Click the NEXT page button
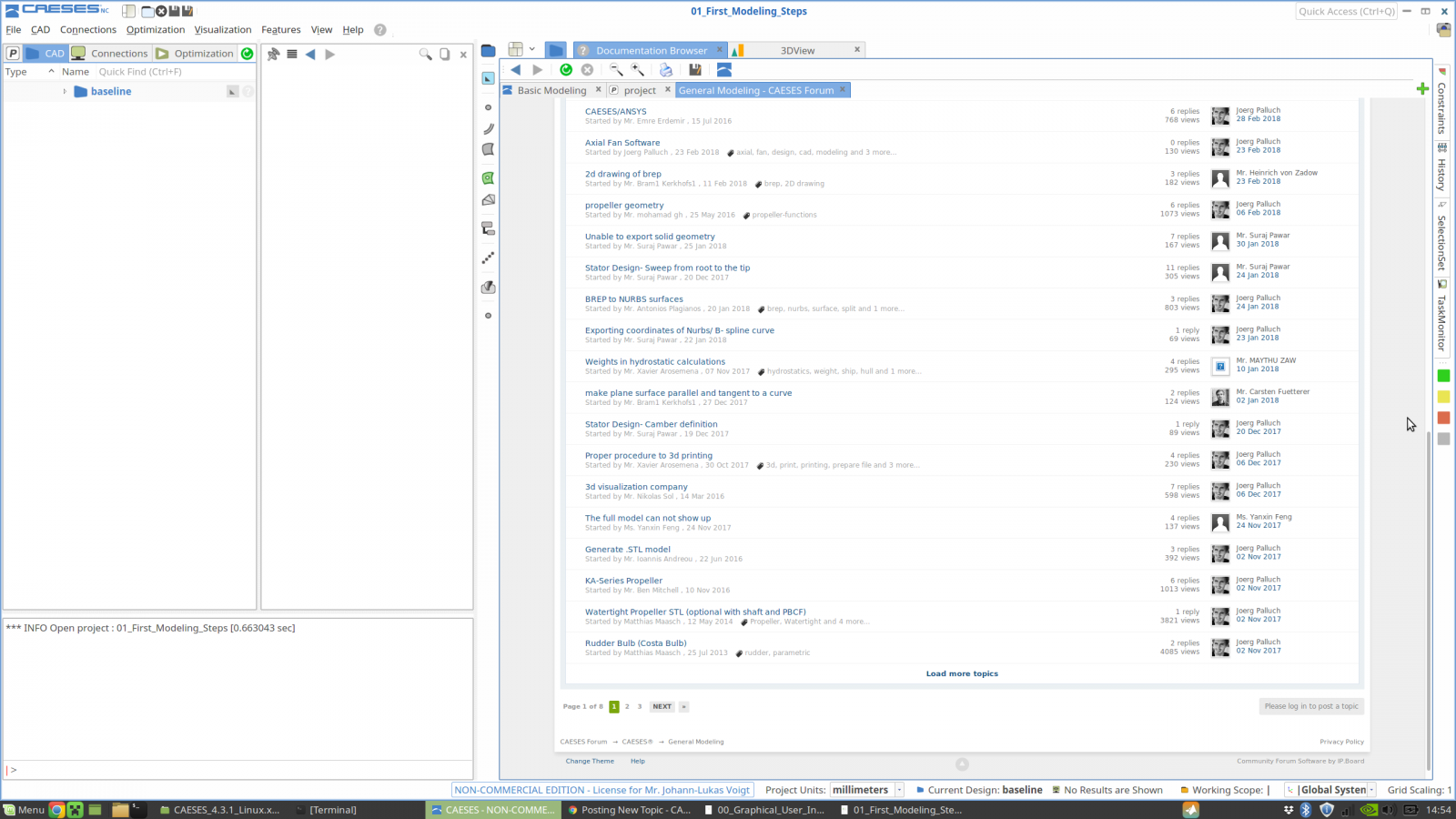Image resolution: width=1456 pixels, height=819 pixels. [x=662, y=706]
